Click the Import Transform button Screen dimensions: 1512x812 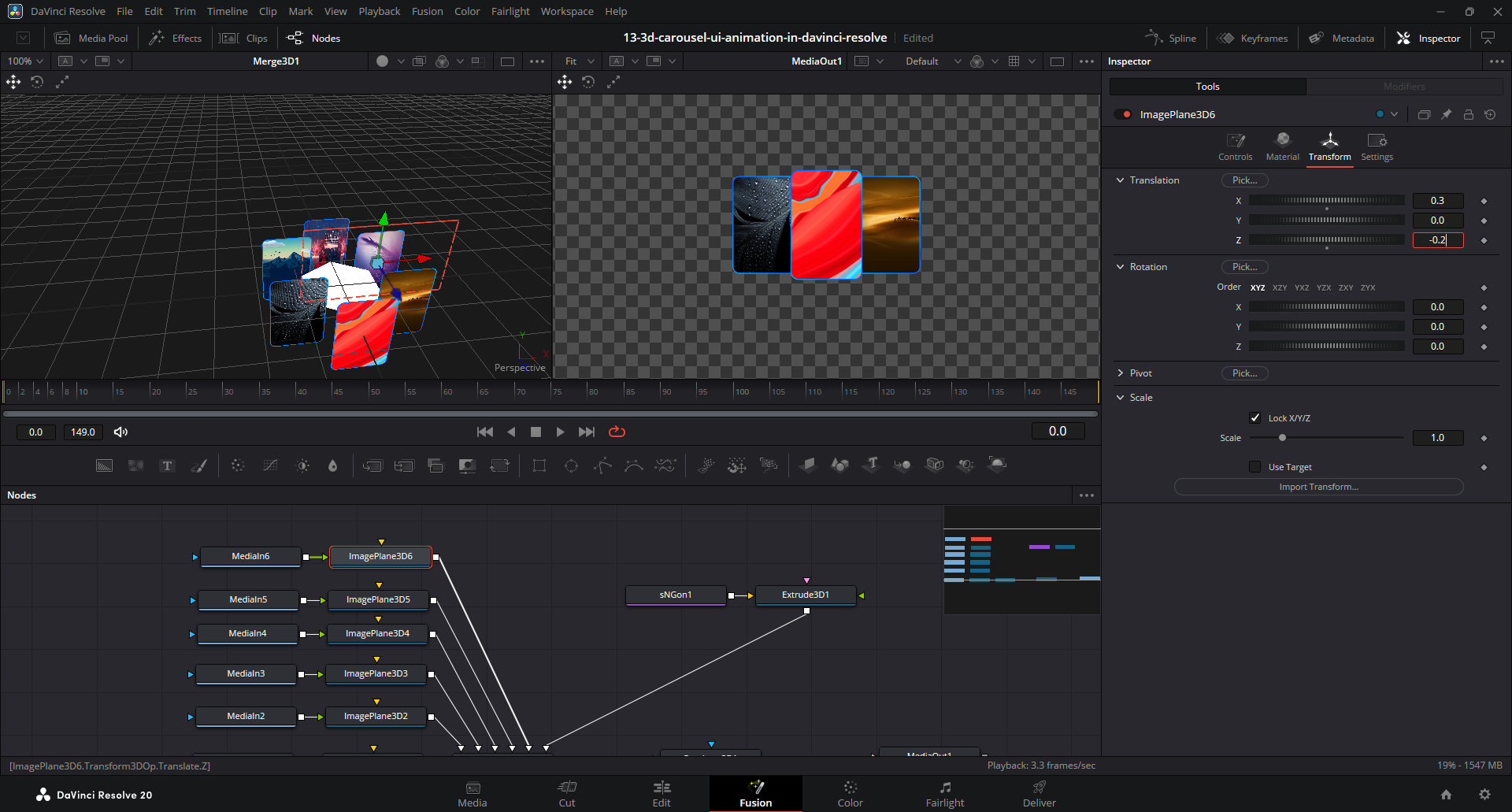[1318, 487]
